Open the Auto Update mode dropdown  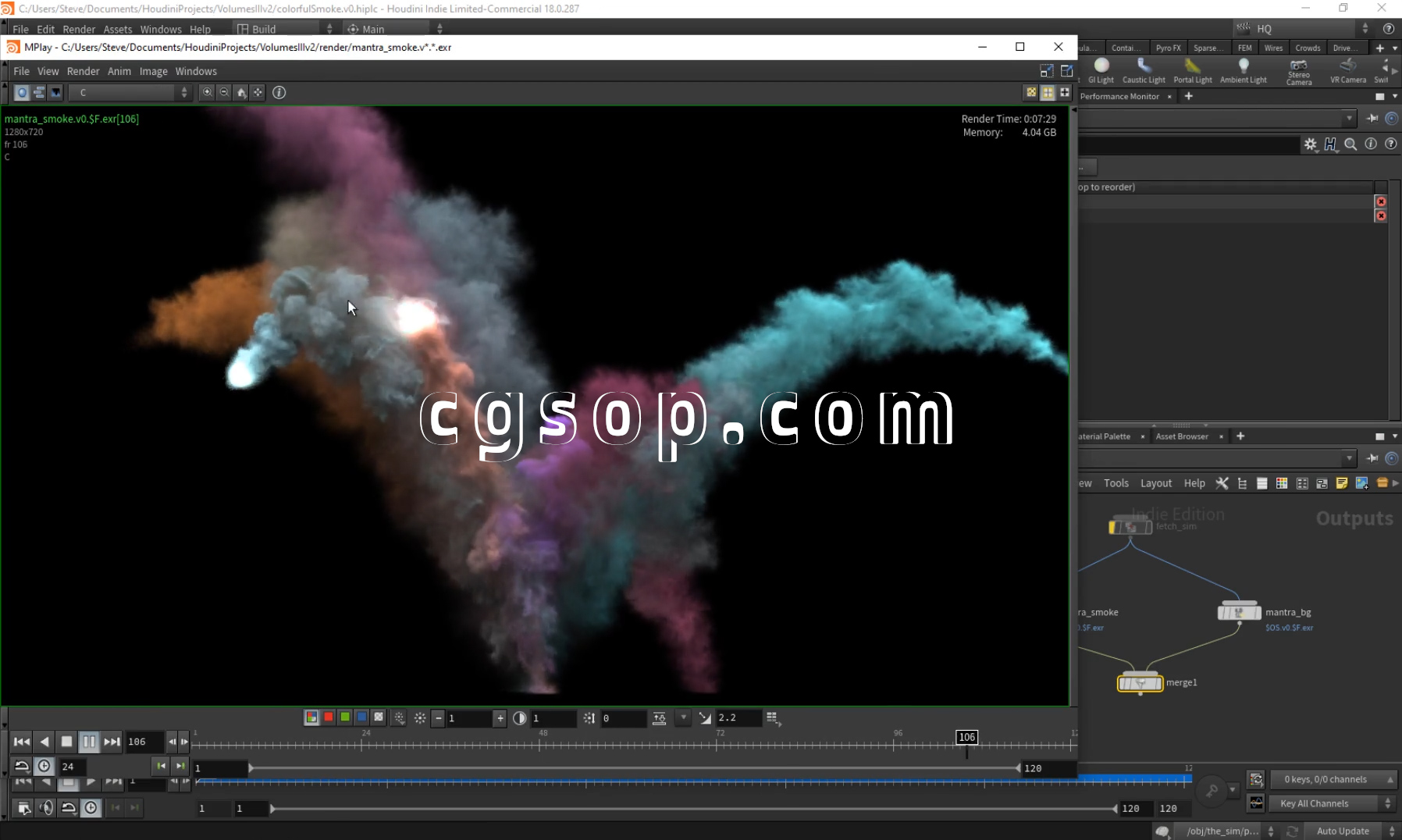(x=1351, y=831)
